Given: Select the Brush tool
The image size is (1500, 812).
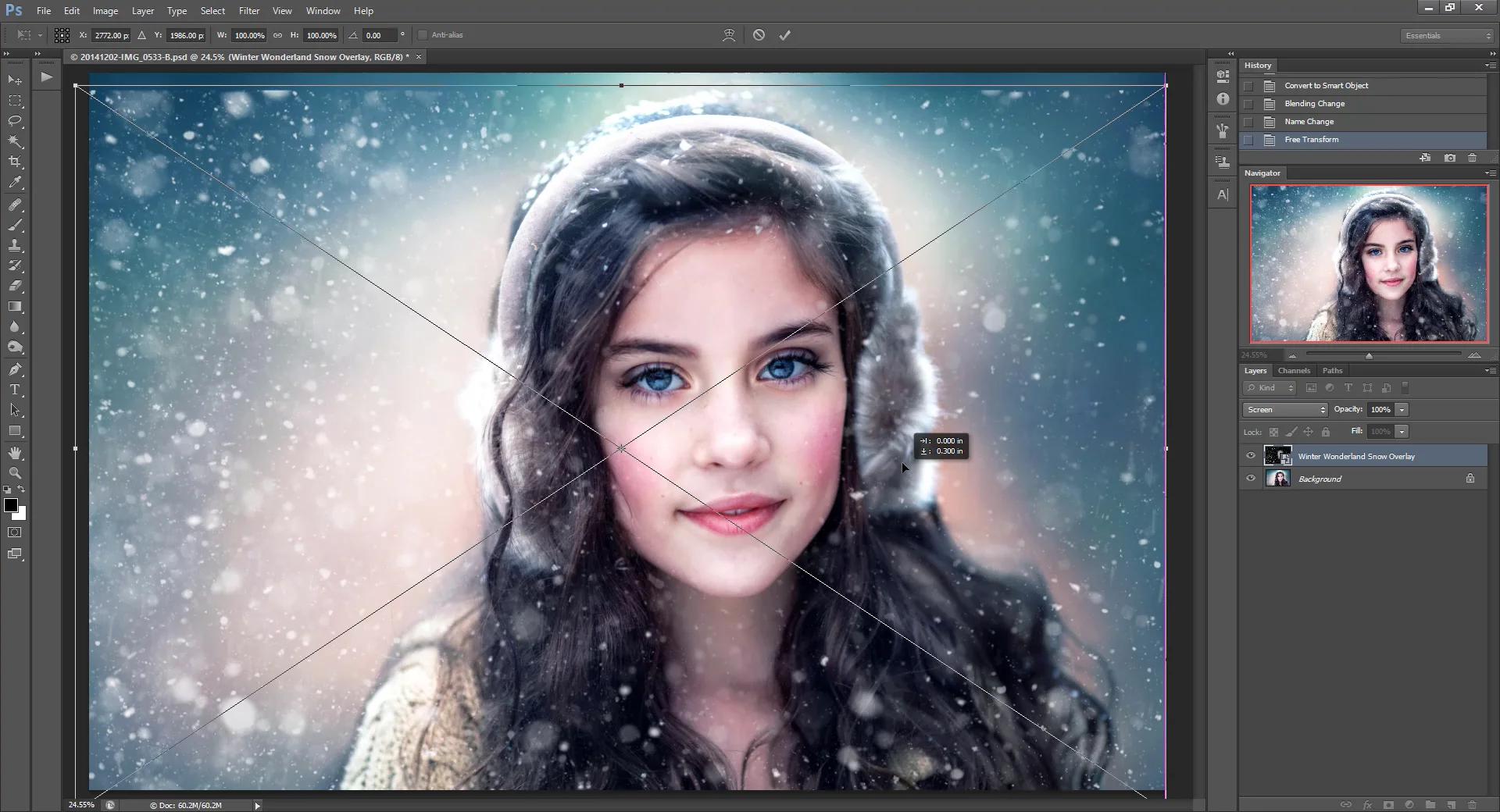Looking at the screenshot, I should (x=14, y=226).
